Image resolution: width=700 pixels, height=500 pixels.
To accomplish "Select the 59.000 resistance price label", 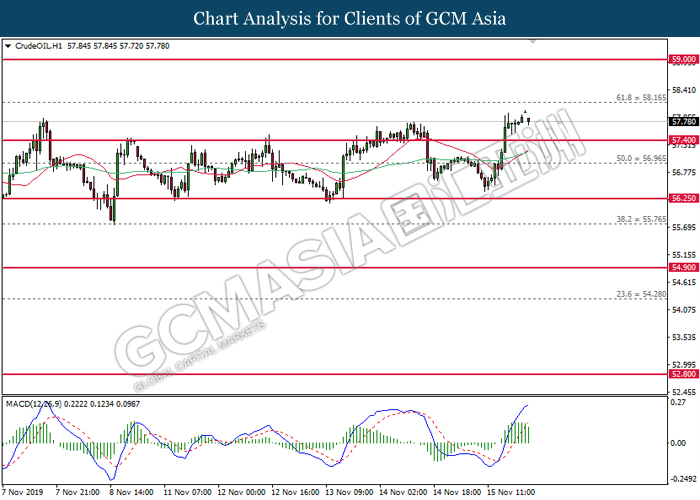I will pyautogui.click(x=683, y=59).
